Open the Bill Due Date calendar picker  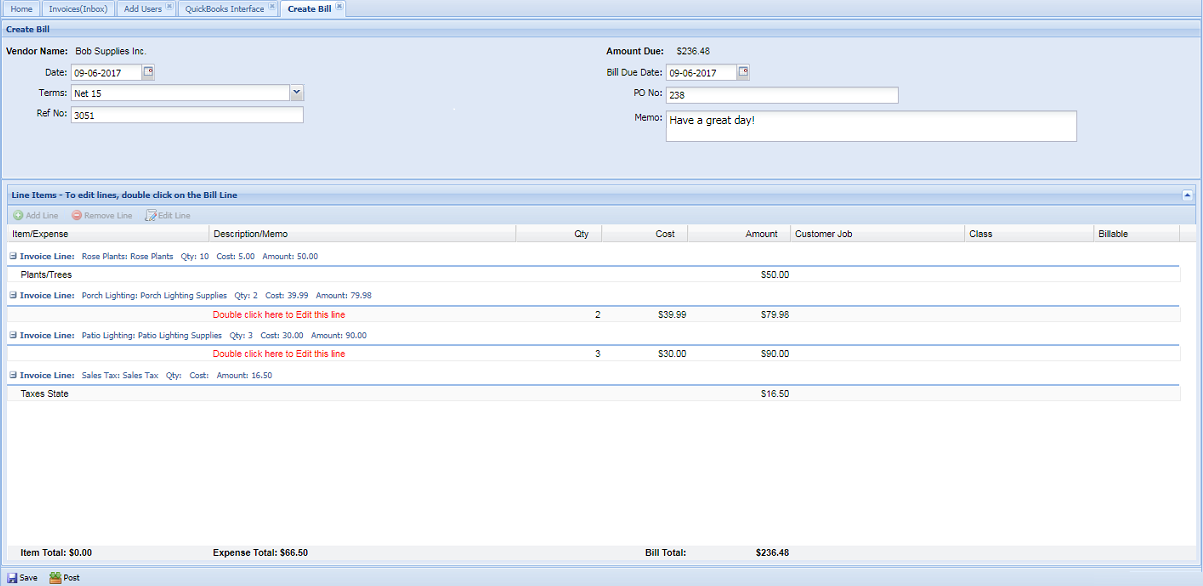743,72
